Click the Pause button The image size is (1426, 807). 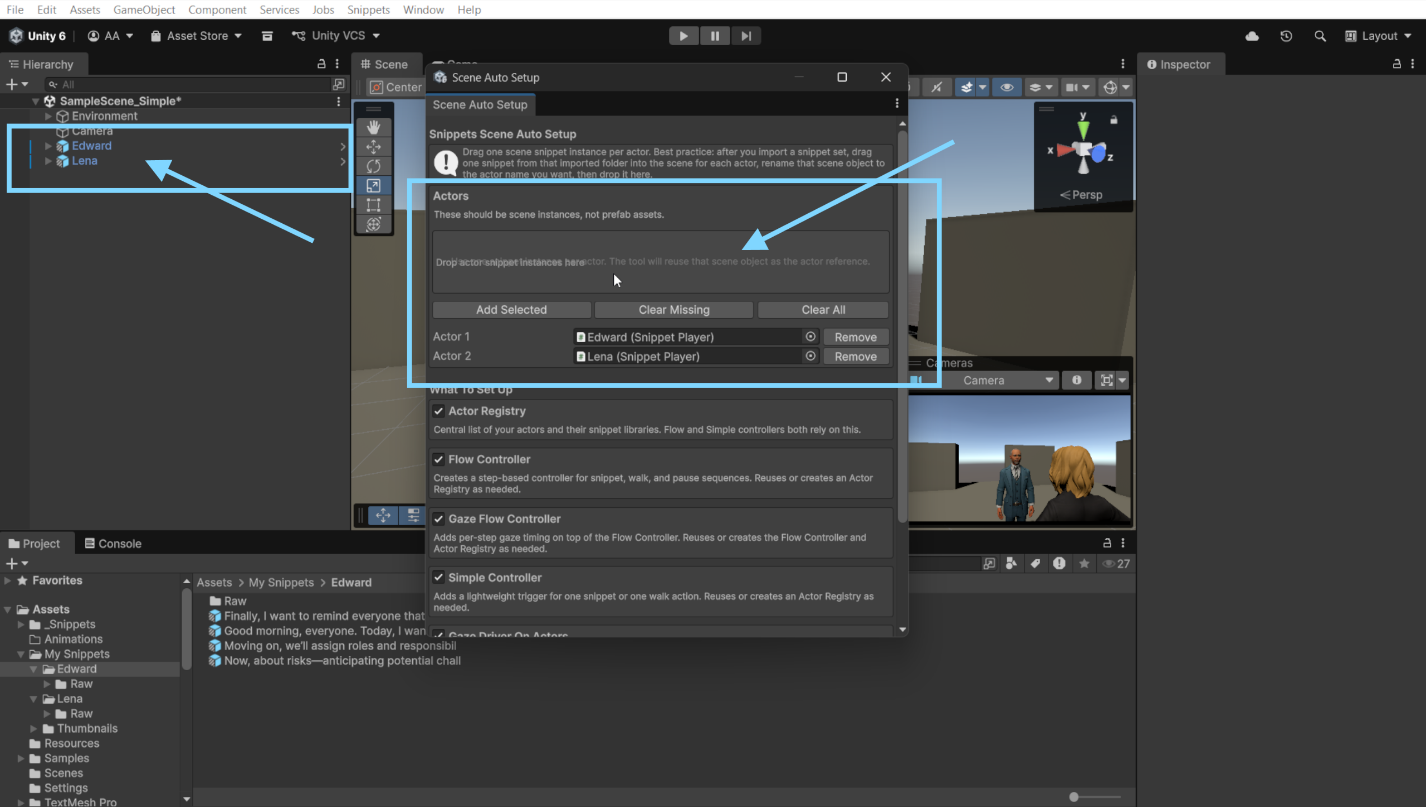tap(715, 36)
